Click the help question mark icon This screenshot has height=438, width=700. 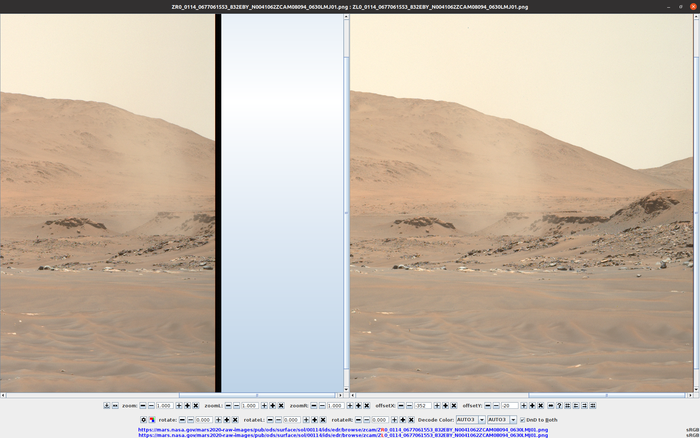559,406
